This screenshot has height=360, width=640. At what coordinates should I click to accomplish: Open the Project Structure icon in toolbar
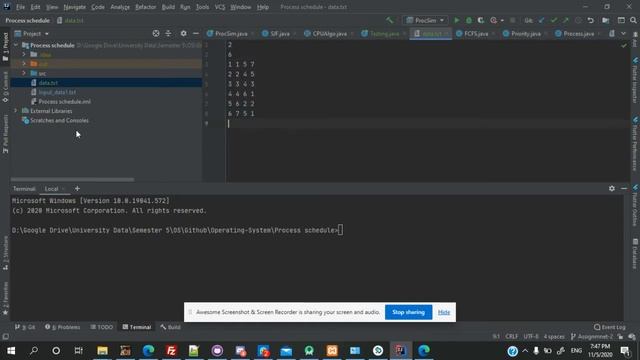coord(606,20)
